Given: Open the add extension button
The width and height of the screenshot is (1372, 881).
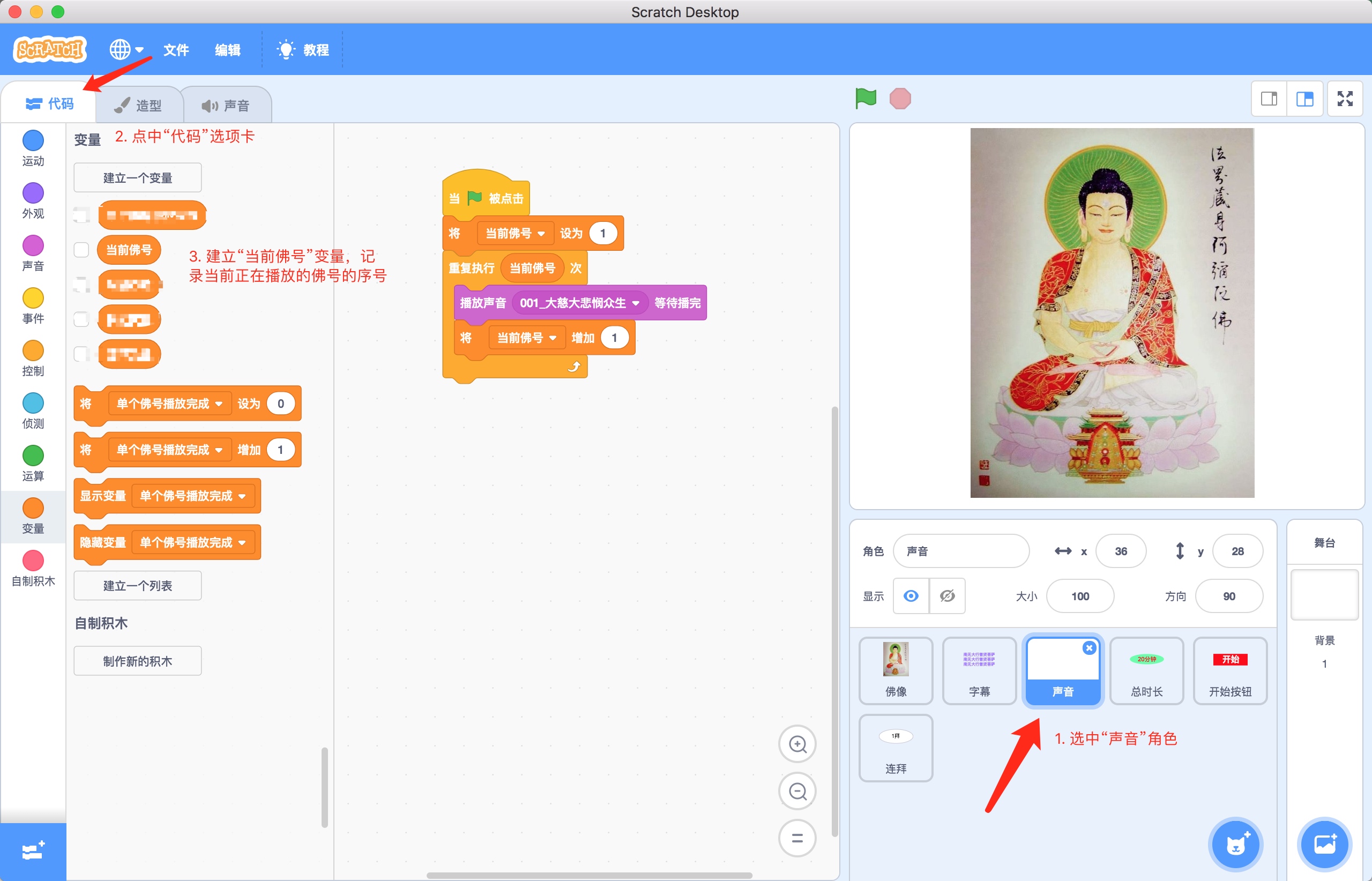Looking at the screenshot, I should pos(33,851).
